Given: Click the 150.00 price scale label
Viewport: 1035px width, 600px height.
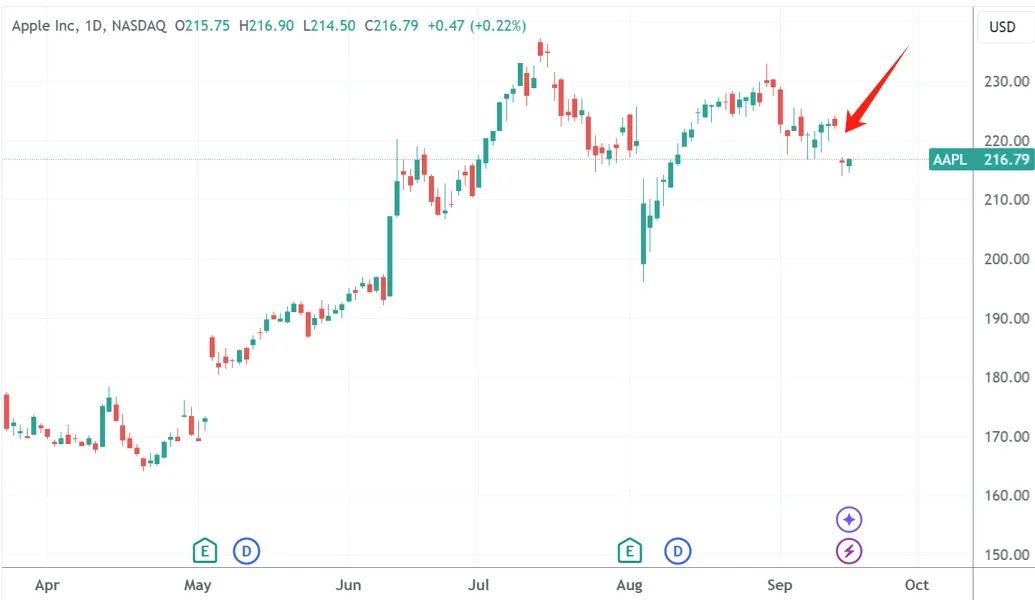Looking at the screenshot, I should pos(1005,555).
